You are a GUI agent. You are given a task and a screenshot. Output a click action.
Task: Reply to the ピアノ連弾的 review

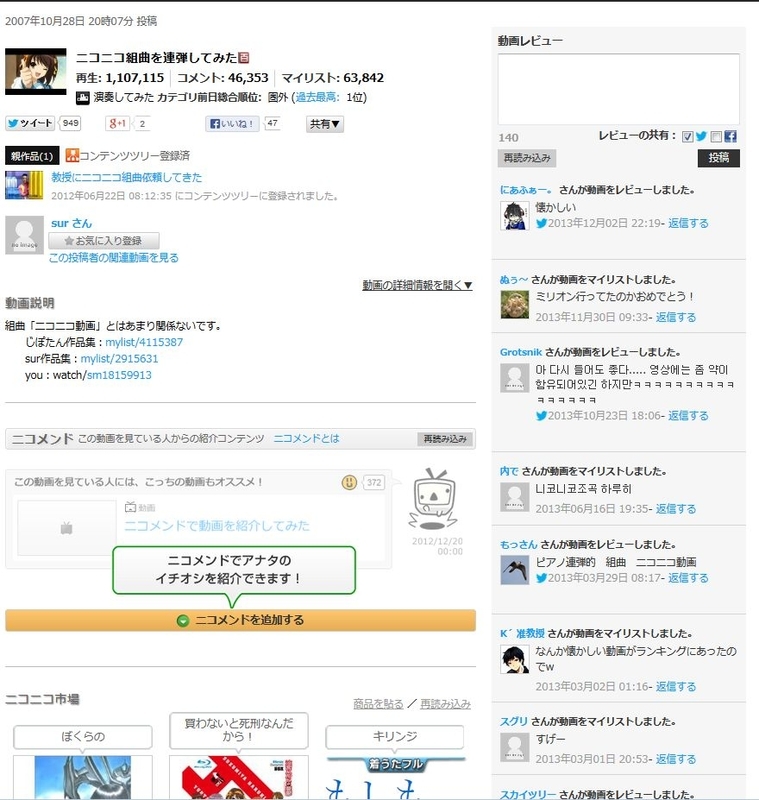pyautogui.click(x=688, y=578)
